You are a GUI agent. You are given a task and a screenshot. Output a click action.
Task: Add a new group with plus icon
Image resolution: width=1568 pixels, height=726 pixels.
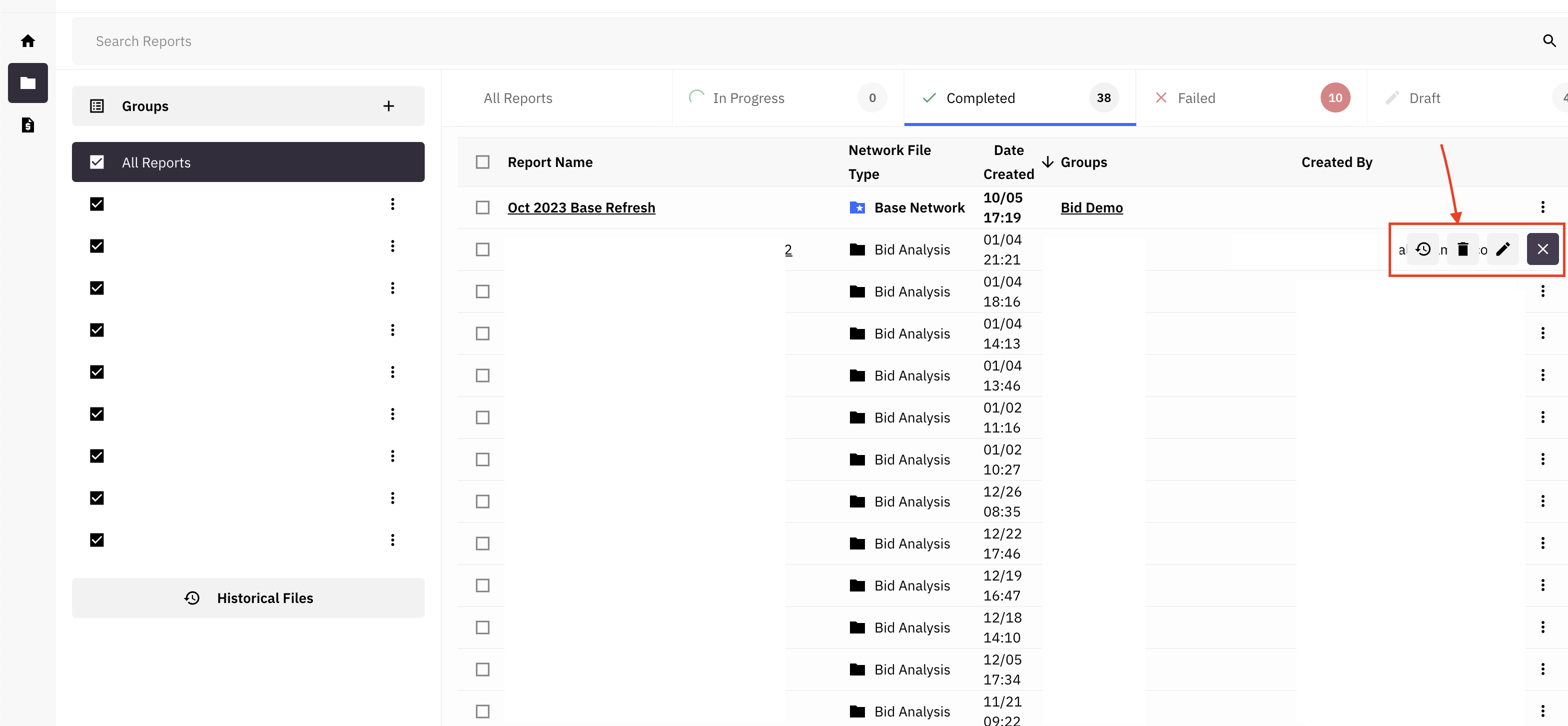[388, 106]
